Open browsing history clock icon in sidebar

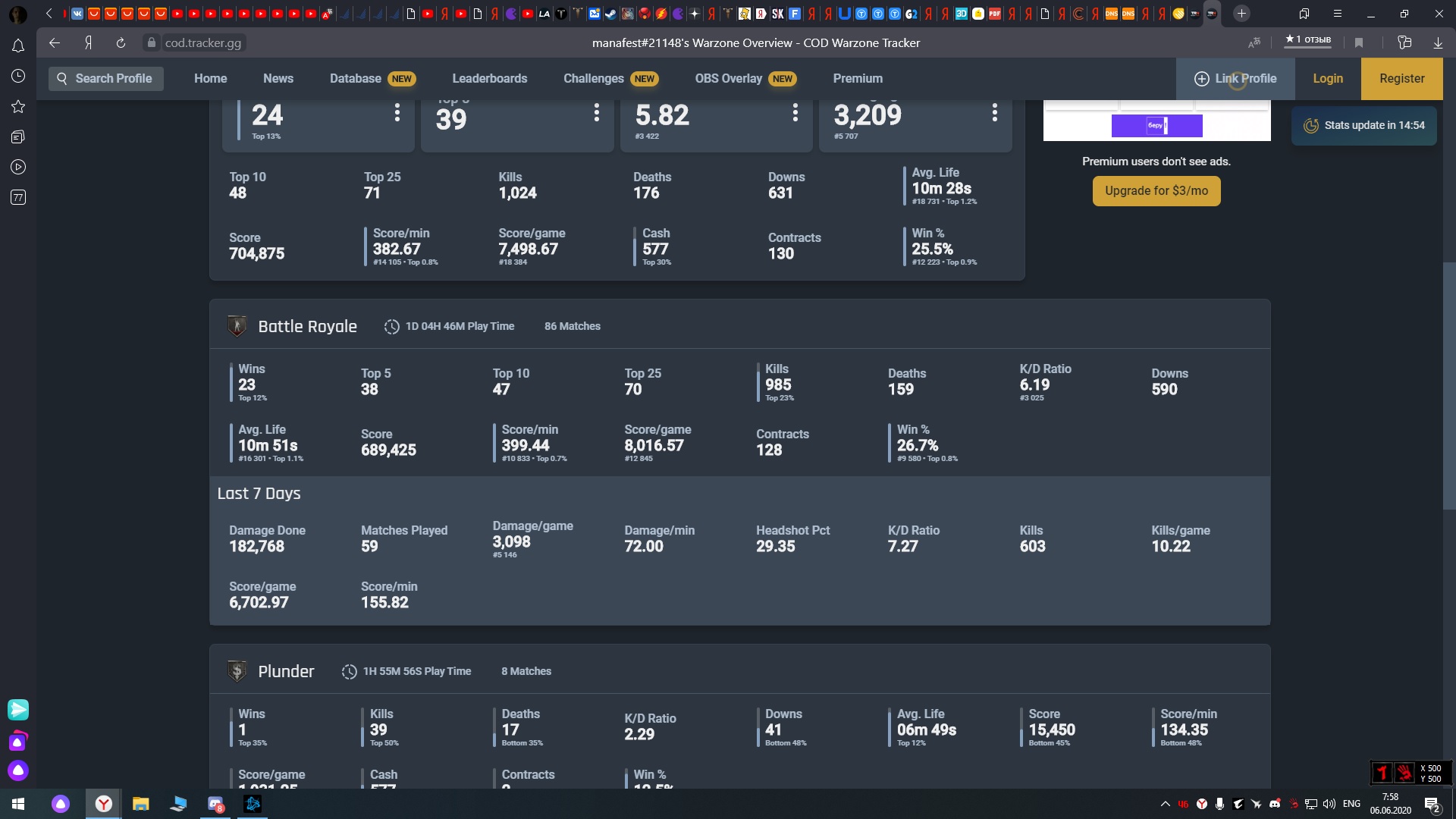point(18,76)
